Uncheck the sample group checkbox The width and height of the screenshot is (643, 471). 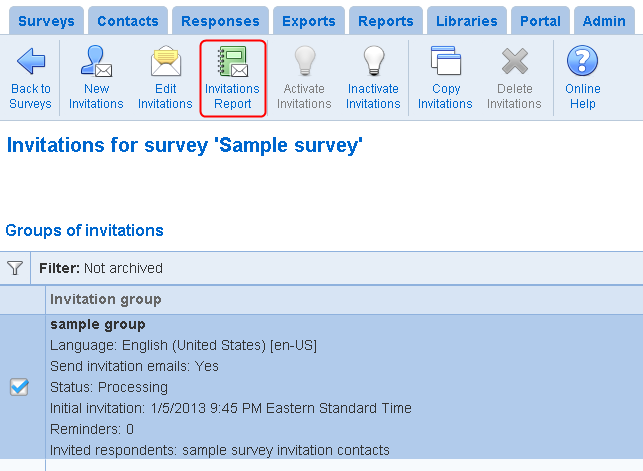point(19,387)
